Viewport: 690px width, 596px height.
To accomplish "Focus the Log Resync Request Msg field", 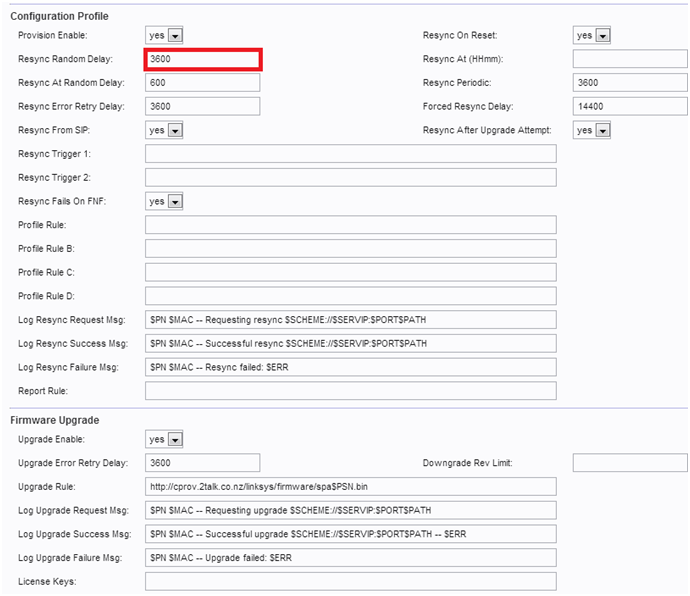I will (350, 320).
